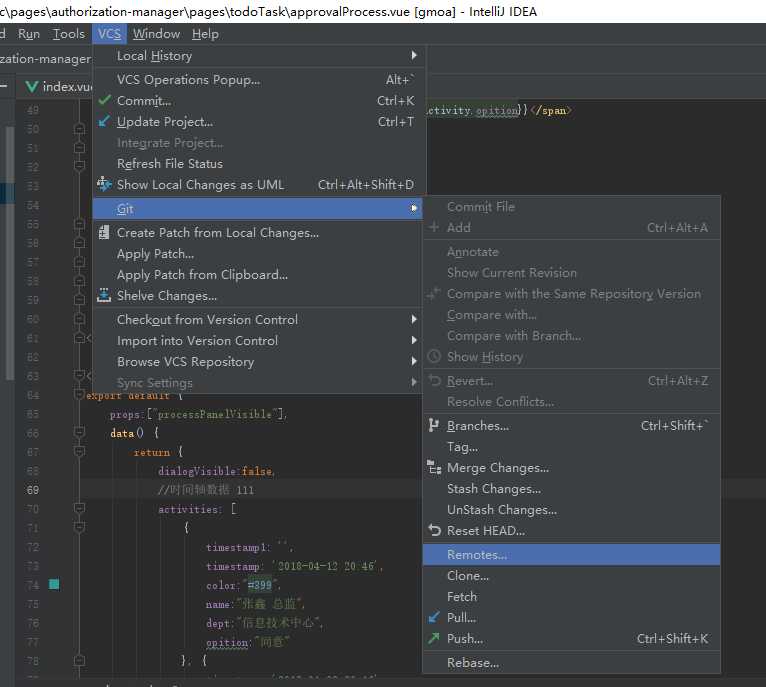Choose Show Local Changes as UML
Viewport: 766px width, 687px height.
coord(257,184)
